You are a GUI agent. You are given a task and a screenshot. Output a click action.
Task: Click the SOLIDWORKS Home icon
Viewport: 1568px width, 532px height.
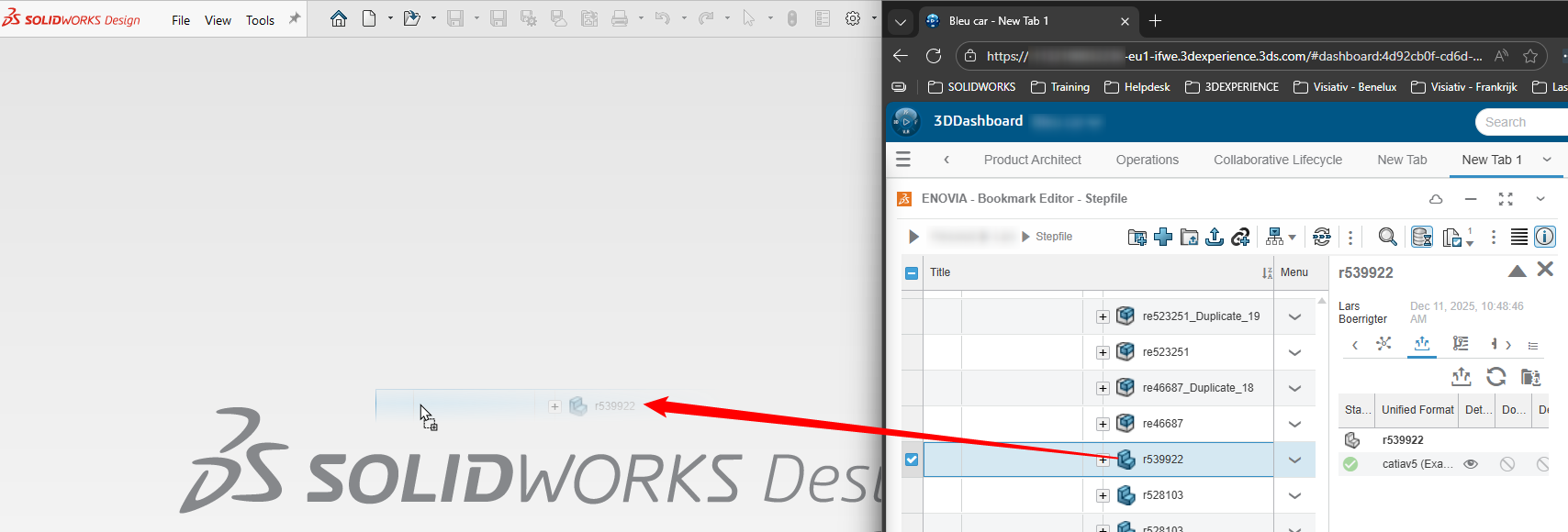click(x=339, y=18)
